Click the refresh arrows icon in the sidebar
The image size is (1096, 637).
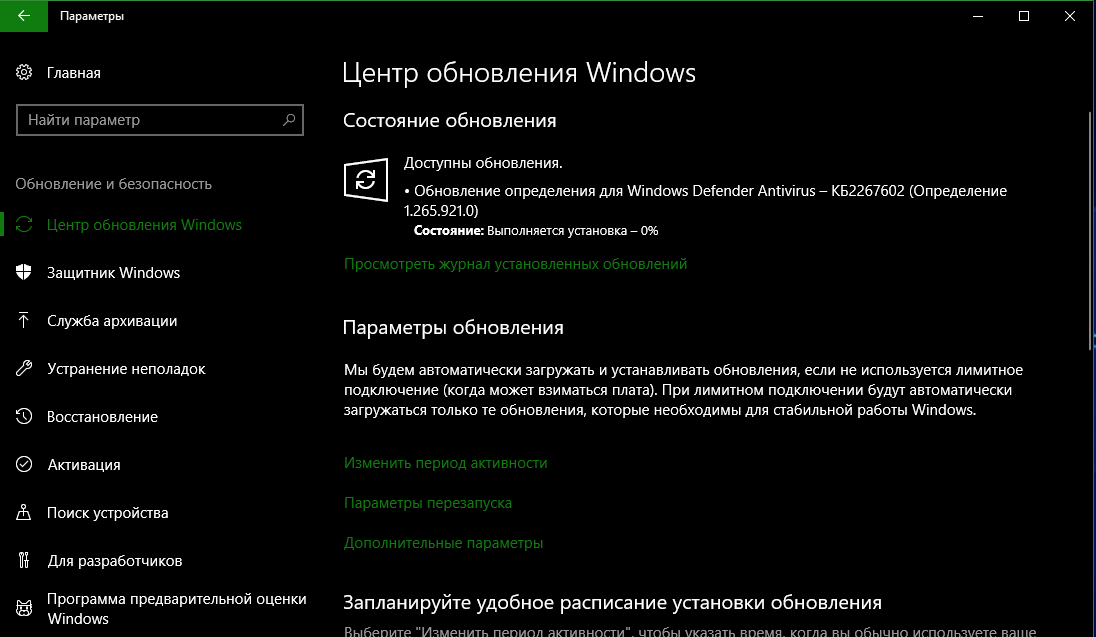coord(24,224)
